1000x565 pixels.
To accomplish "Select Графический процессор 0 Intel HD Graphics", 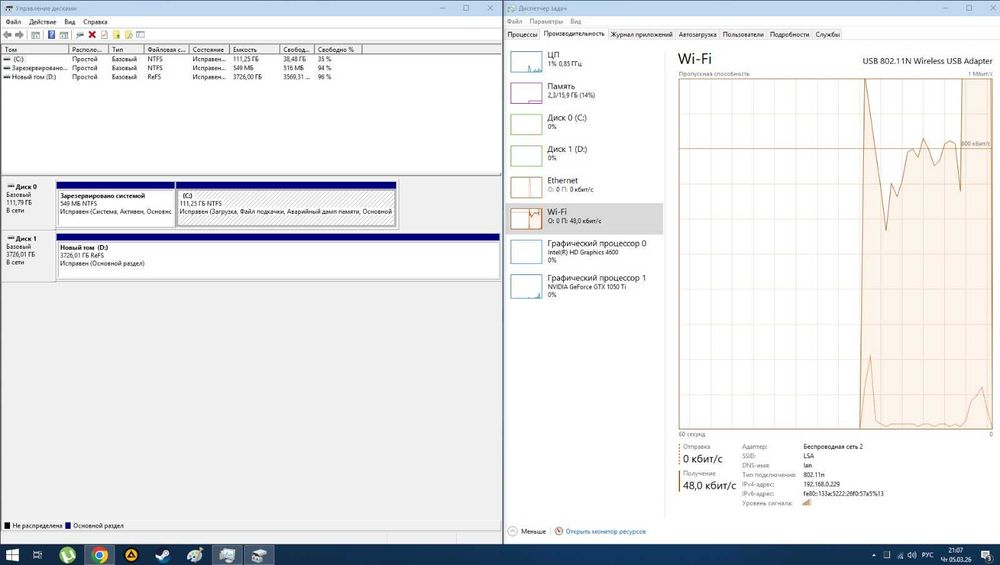I will (584, 251).
